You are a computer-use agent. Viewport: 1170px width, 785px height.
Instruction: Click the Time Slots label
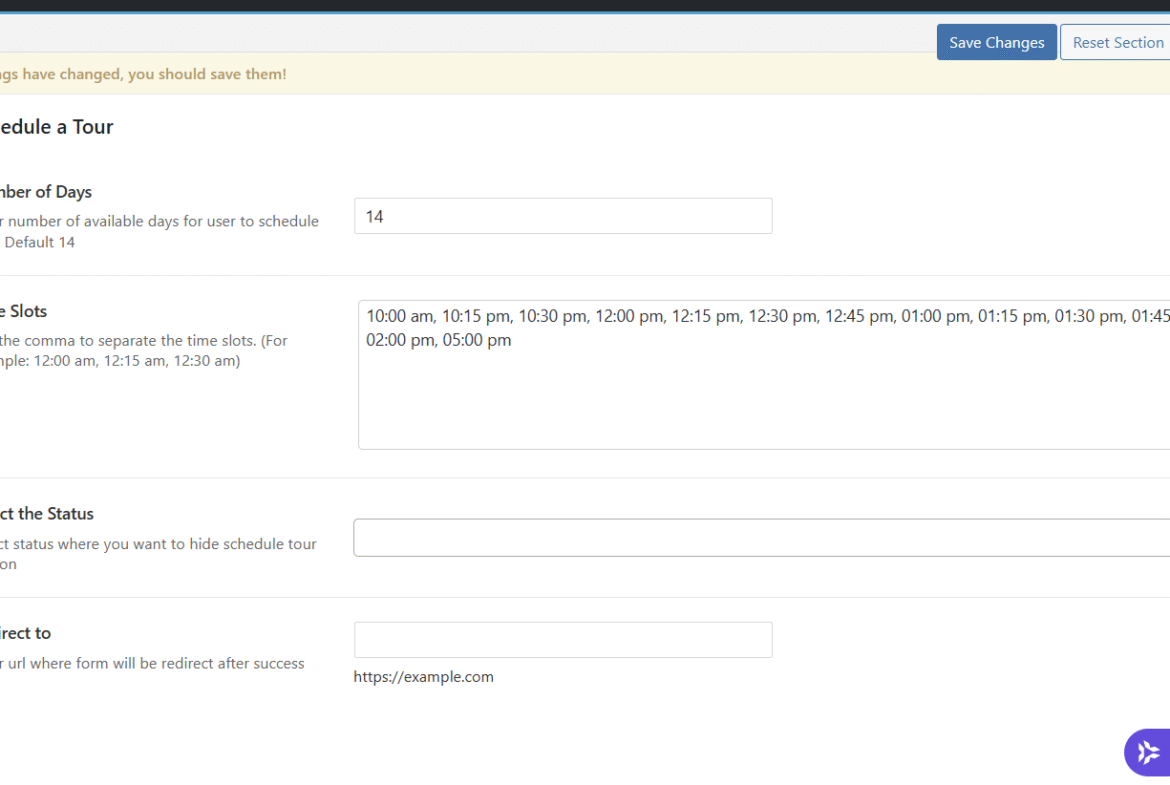23,311
